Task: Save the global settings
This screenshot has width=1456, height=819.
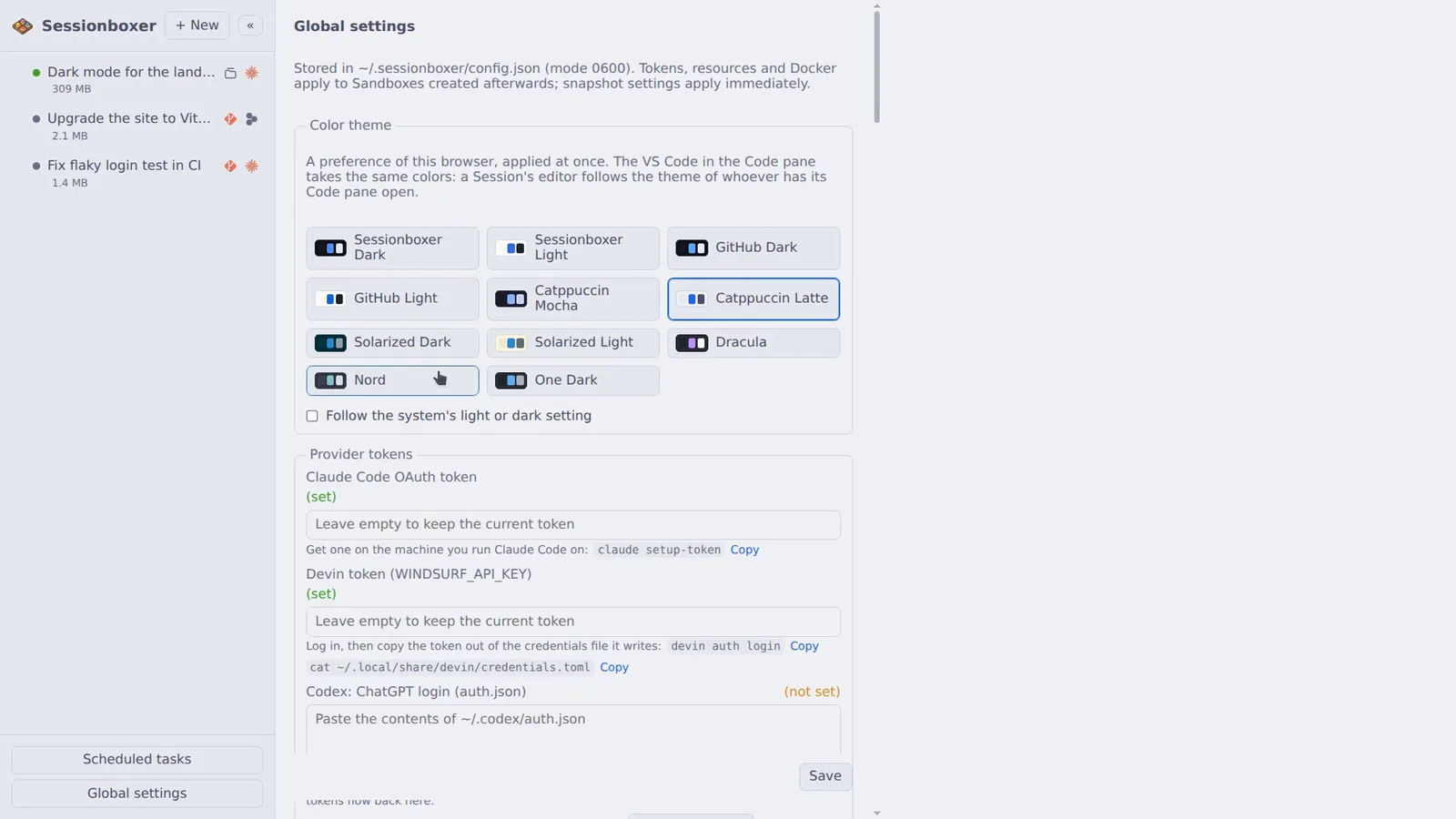Action: click(825, 776)
